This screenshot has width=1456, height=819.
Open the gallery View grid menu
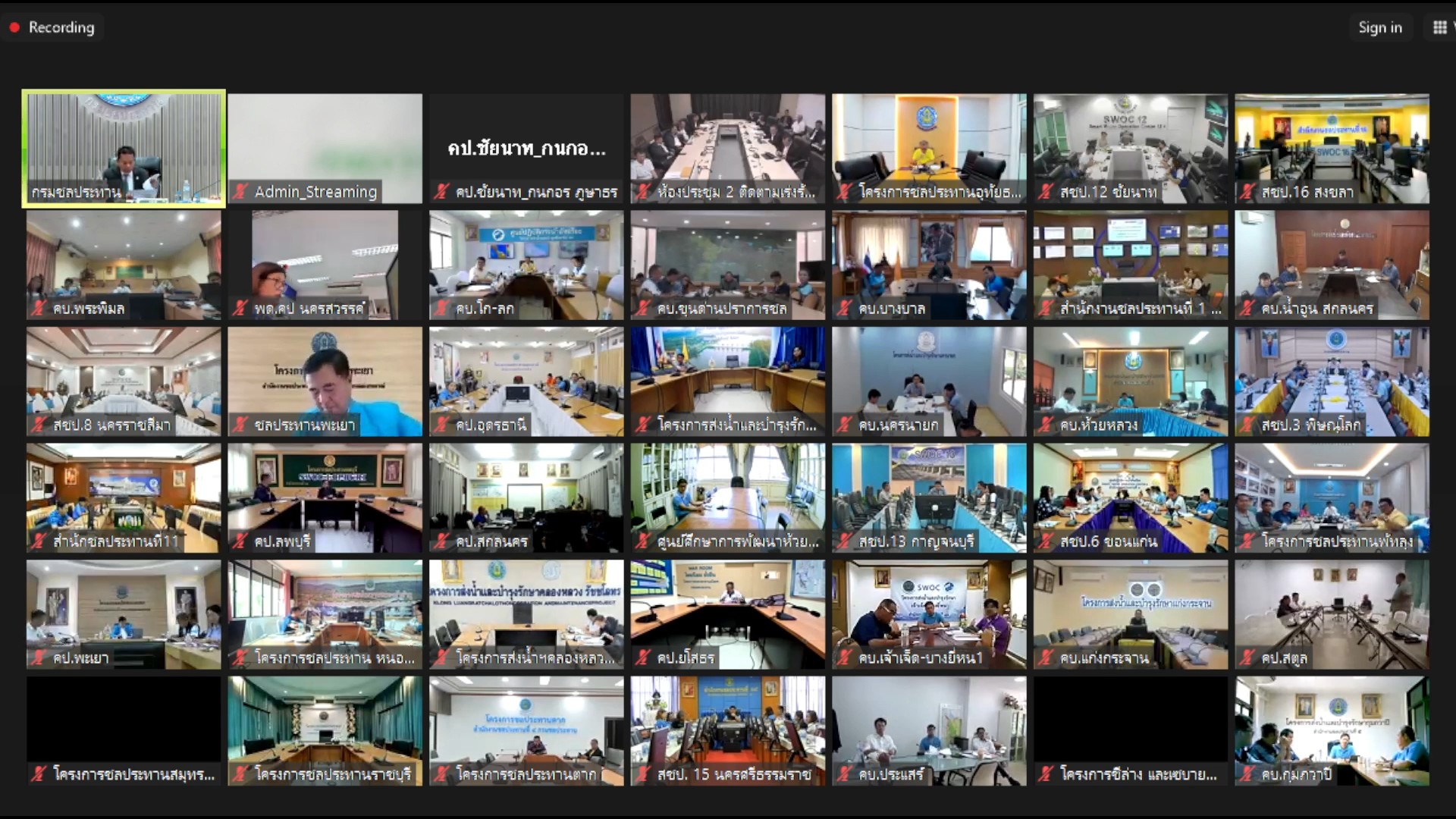(x=1439, y=28)
